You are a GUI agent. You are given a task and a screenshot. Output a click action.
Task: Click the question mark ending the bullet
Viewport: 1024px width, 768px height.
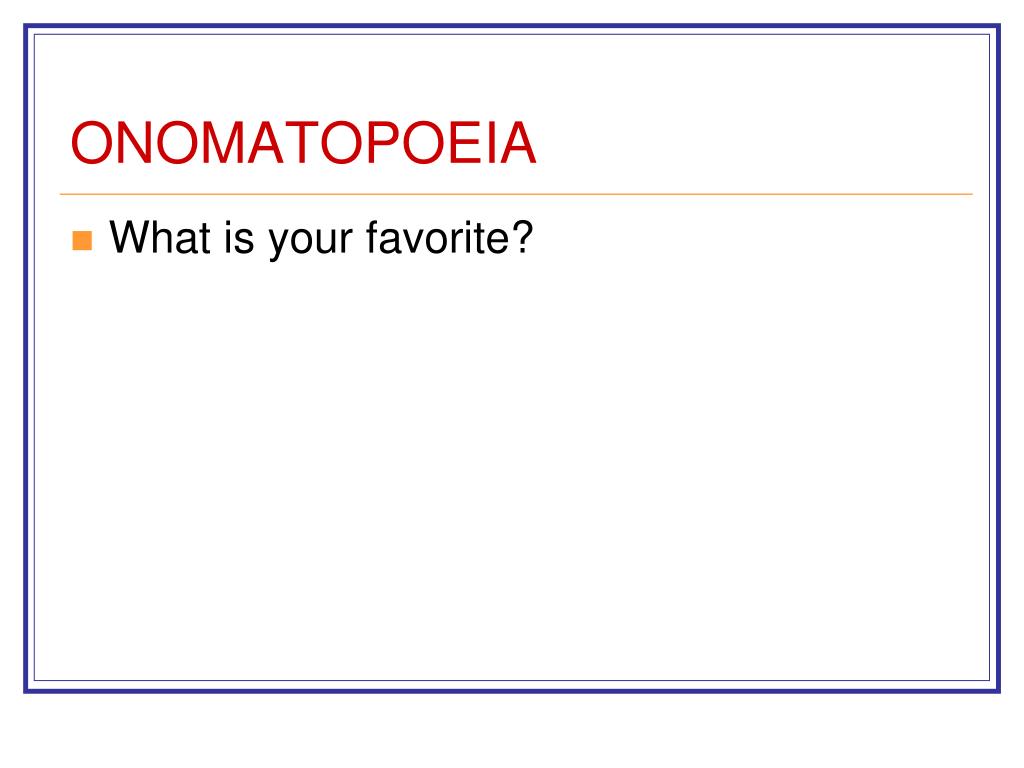(x=522, y=236)
